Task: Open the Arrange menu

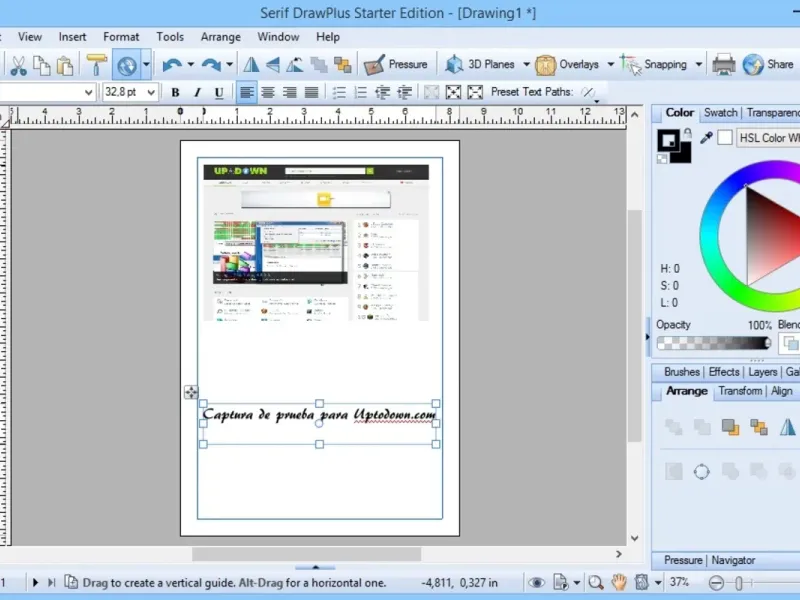Action: (x=220, y=37)
